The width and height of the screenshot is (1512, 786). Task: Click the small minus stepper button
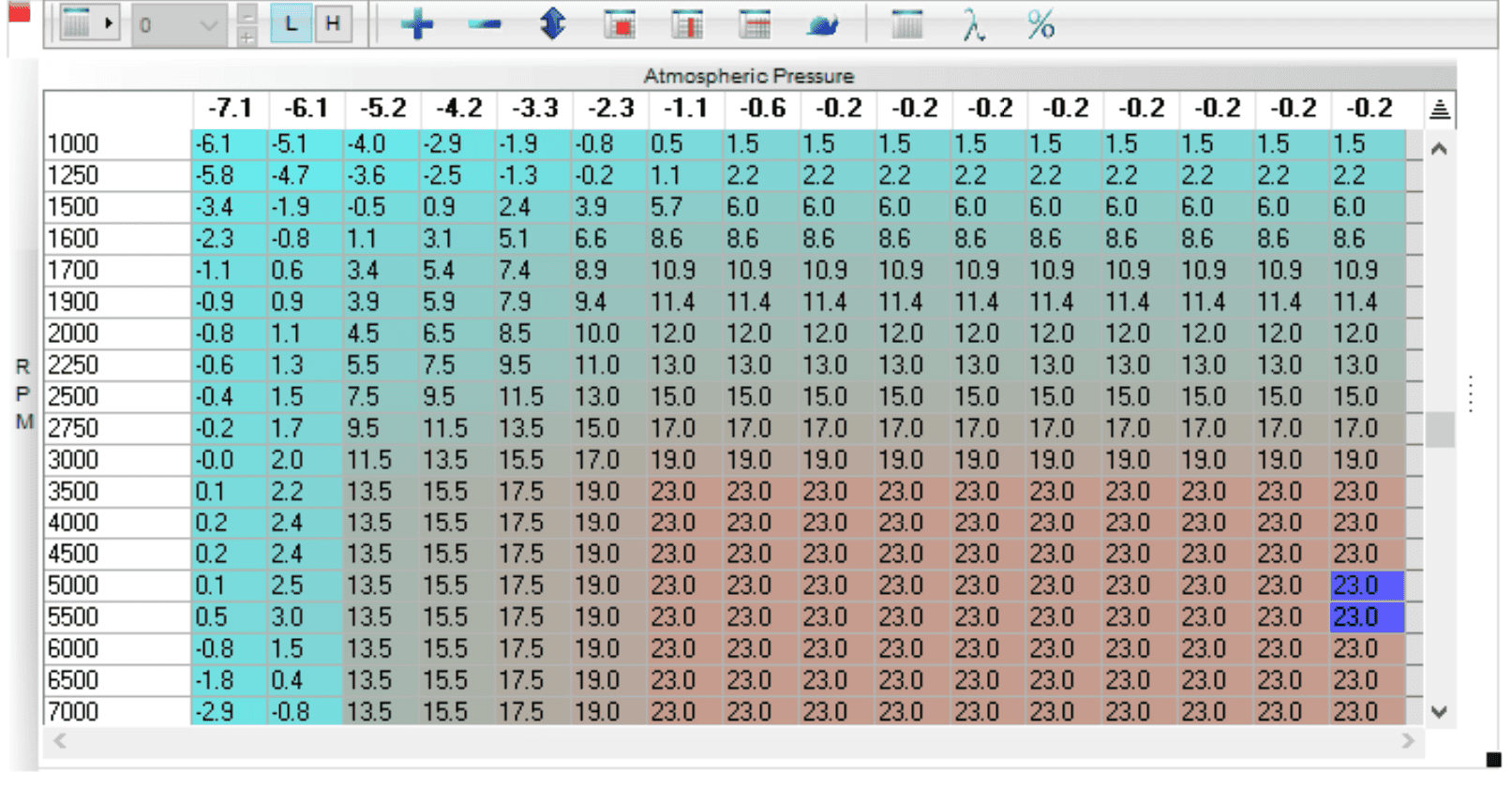click(247, 14)
